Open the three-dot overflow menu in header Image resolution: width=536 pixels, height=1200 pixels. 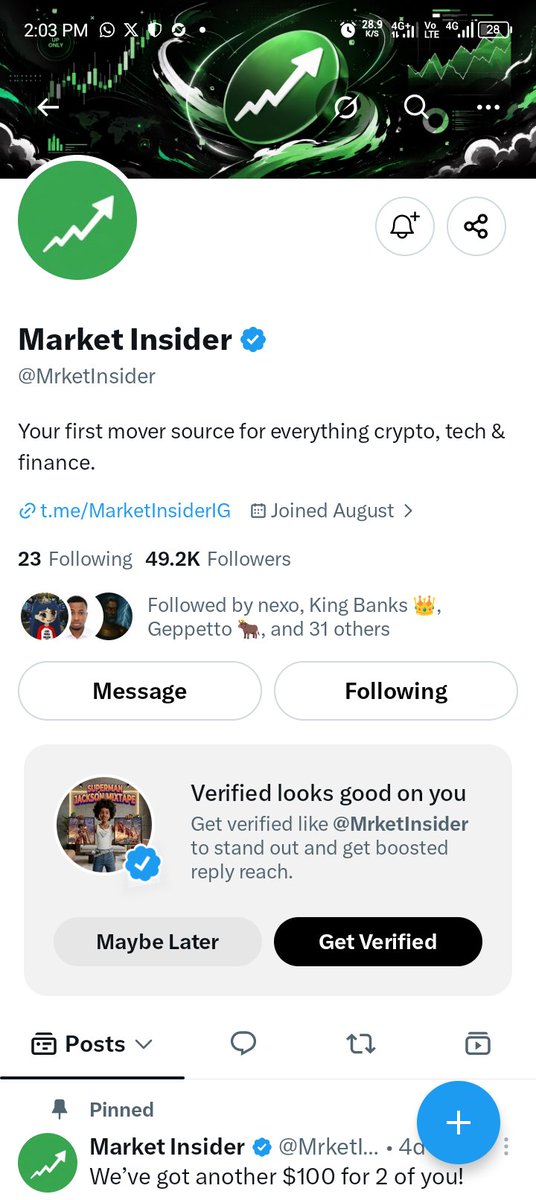(x=488, y=107)
